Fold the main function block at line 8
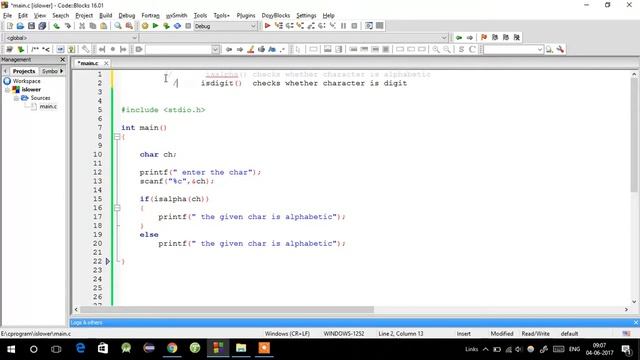 (117, 137)
